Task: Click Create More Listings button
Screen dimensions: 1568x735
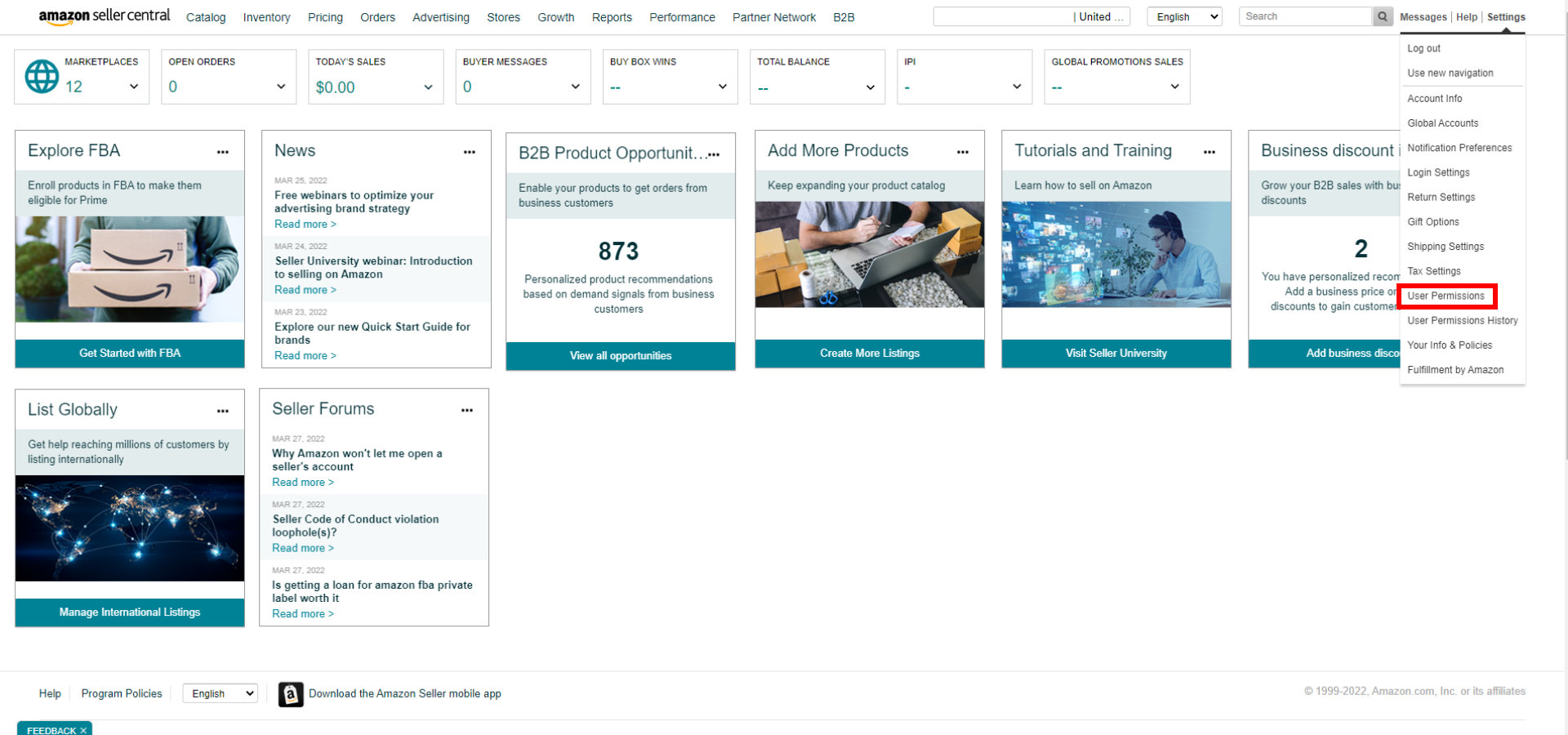Action: point(870,353)
